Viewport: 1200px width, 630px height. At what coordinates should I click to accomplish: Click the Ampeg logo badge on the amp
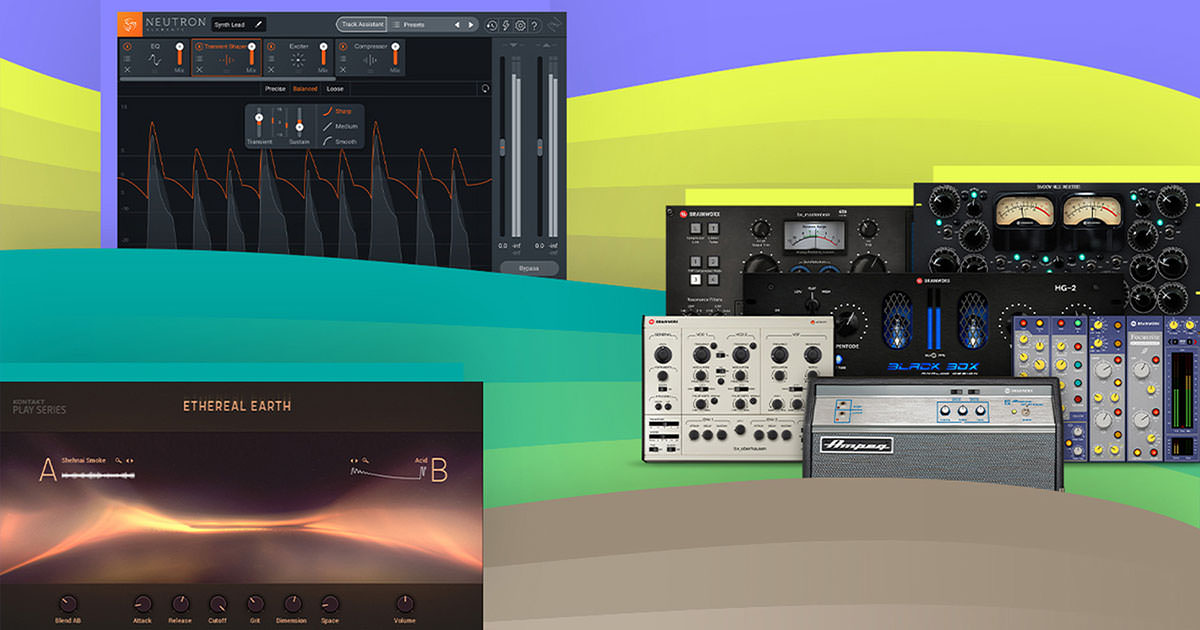coord(857,444)
